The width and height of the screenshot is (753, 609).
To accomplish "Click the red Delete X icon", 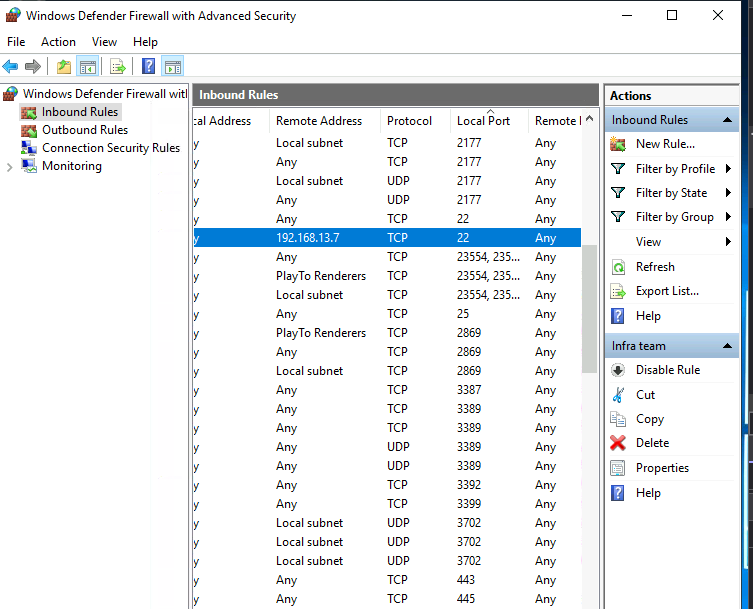I will coord(618,443).
